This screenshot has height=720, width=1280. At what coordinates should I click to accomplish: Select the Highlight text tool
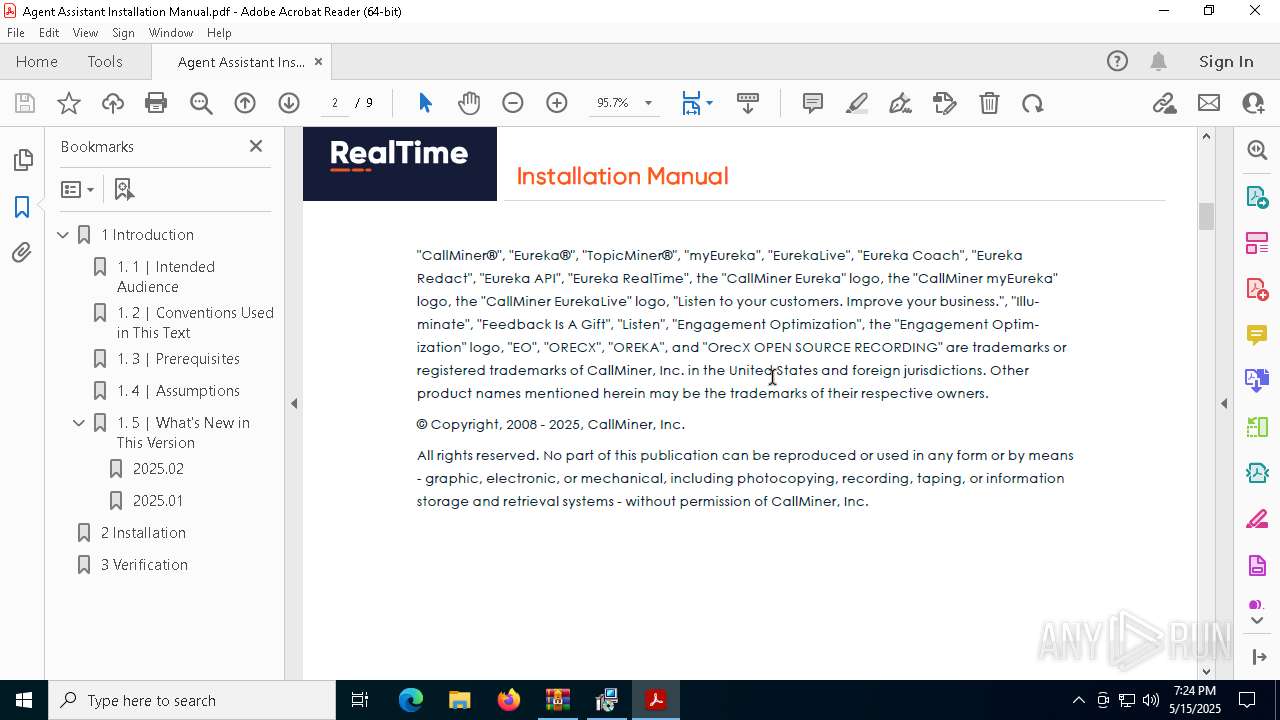pyautogui.click(x=857, y=103)
